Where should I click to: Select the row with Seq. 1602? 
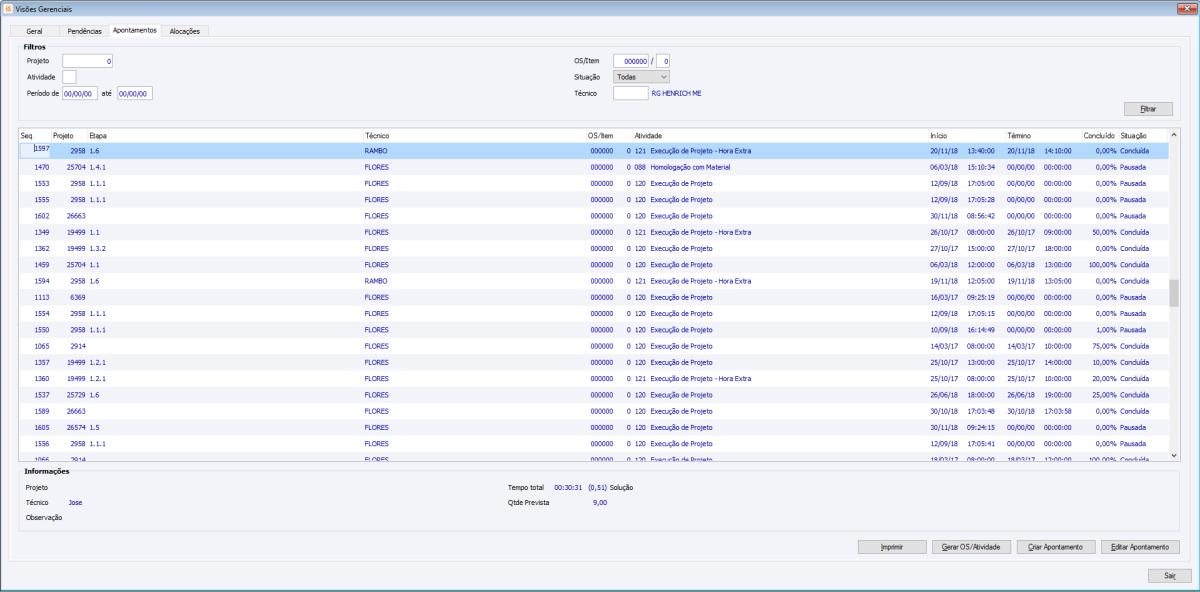click(x=595, y=216)
